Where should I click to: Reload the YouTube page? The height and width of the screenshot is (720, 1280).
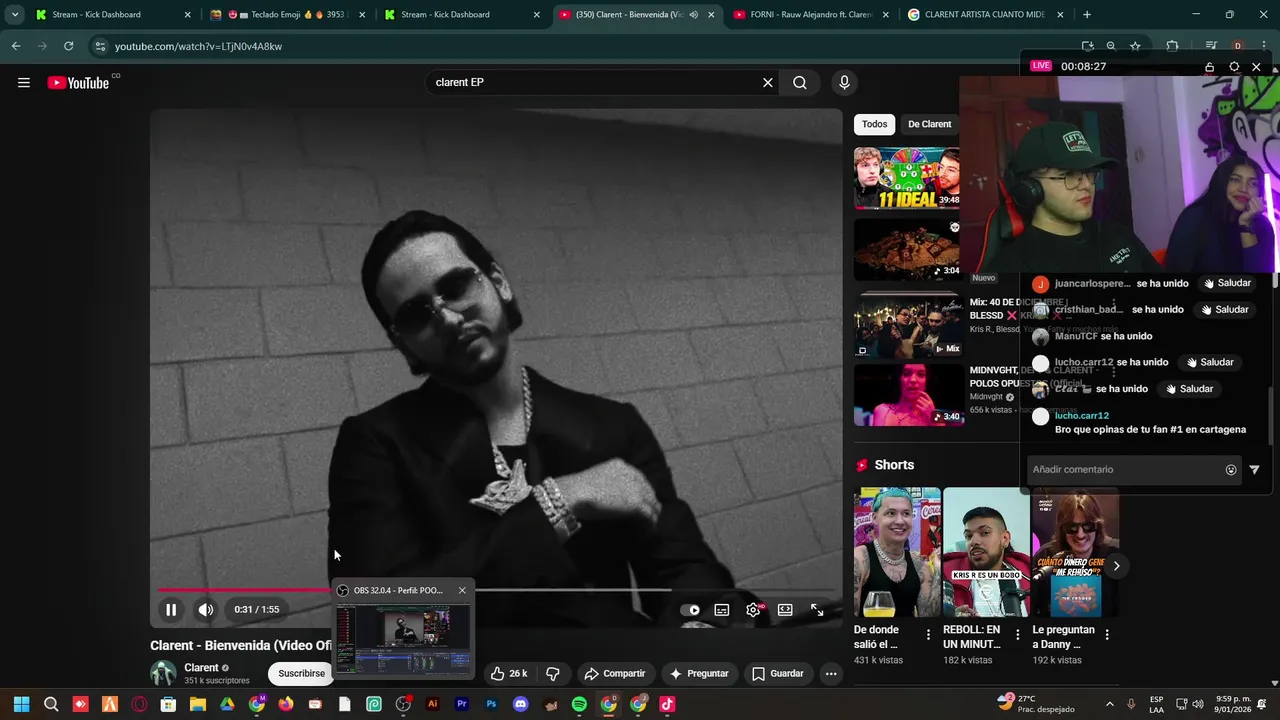tap(68, 46)
